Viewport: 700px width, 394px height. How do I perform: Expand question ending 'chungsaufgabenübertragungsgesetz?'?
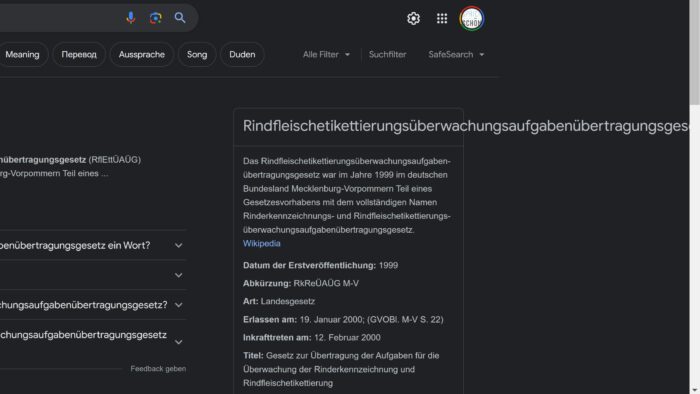(x=93, y=305)
